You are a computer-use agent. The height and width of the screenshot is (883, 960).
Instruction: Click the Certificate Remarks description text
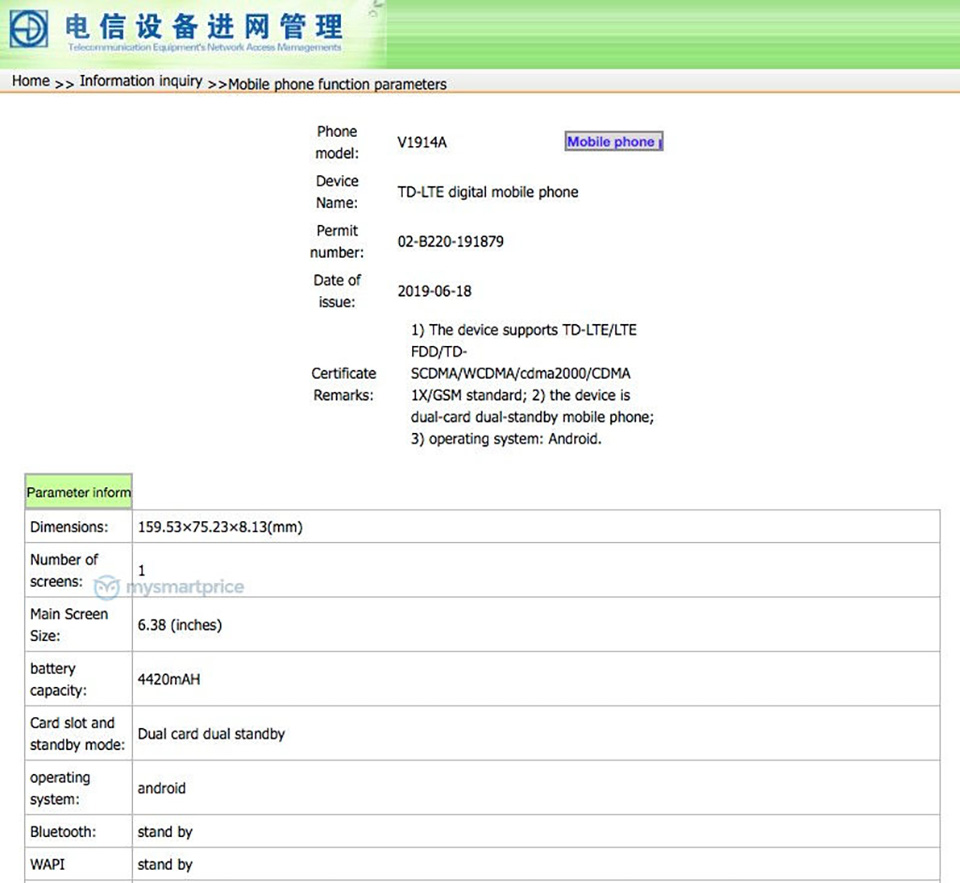(532, 384)
